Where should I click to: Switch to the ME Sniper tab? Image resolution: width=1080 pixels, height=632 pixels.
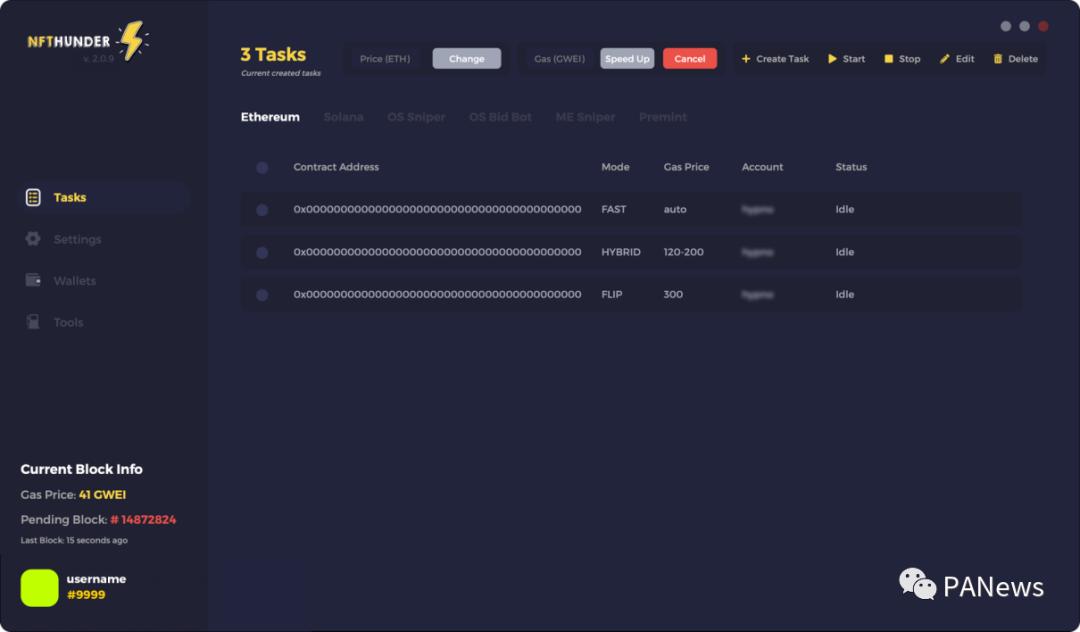tap(585, 117)
